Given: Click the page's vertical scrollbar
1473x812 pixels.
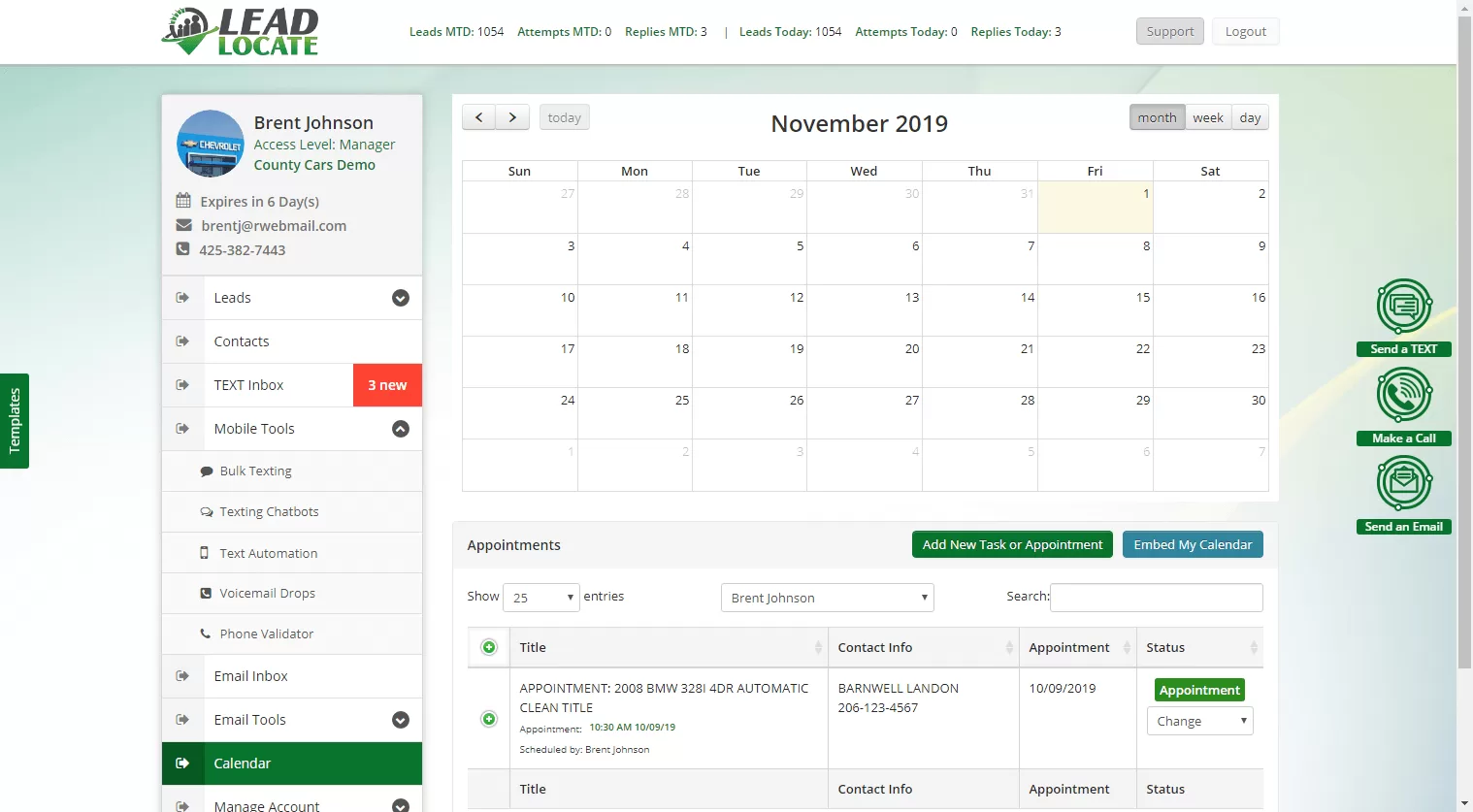Looking at the screenshot, I should click(x=1464, y=340).
